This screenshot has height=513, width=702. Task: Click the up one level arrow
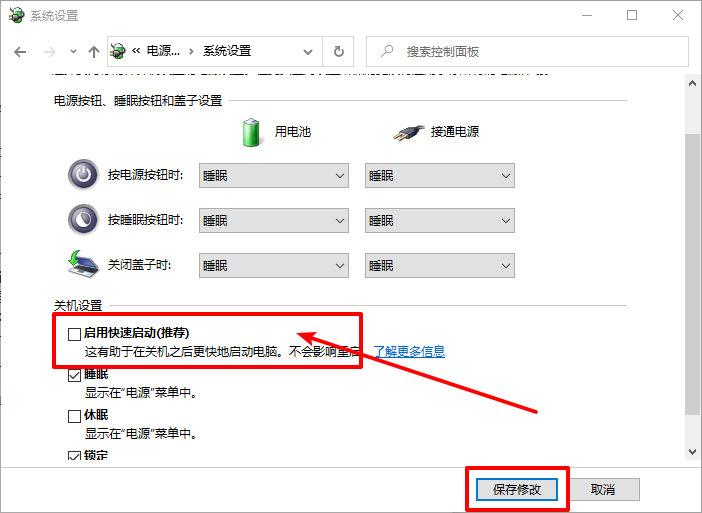93,51
